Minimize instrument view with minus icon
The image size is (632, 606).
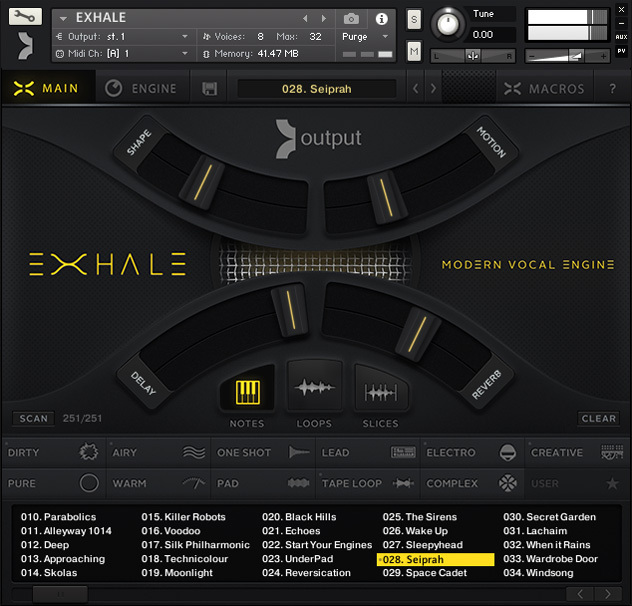pos(621,23)
